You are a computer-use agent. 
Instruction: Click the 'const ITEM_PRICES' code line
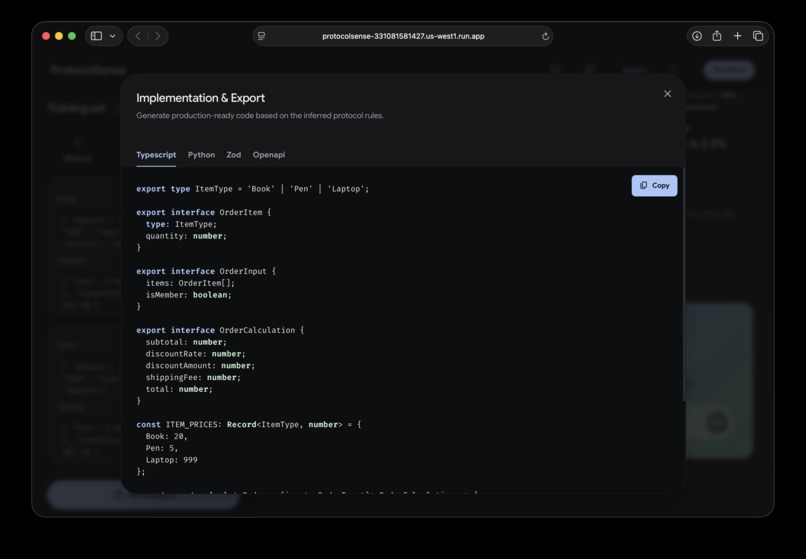click(249, 424)
